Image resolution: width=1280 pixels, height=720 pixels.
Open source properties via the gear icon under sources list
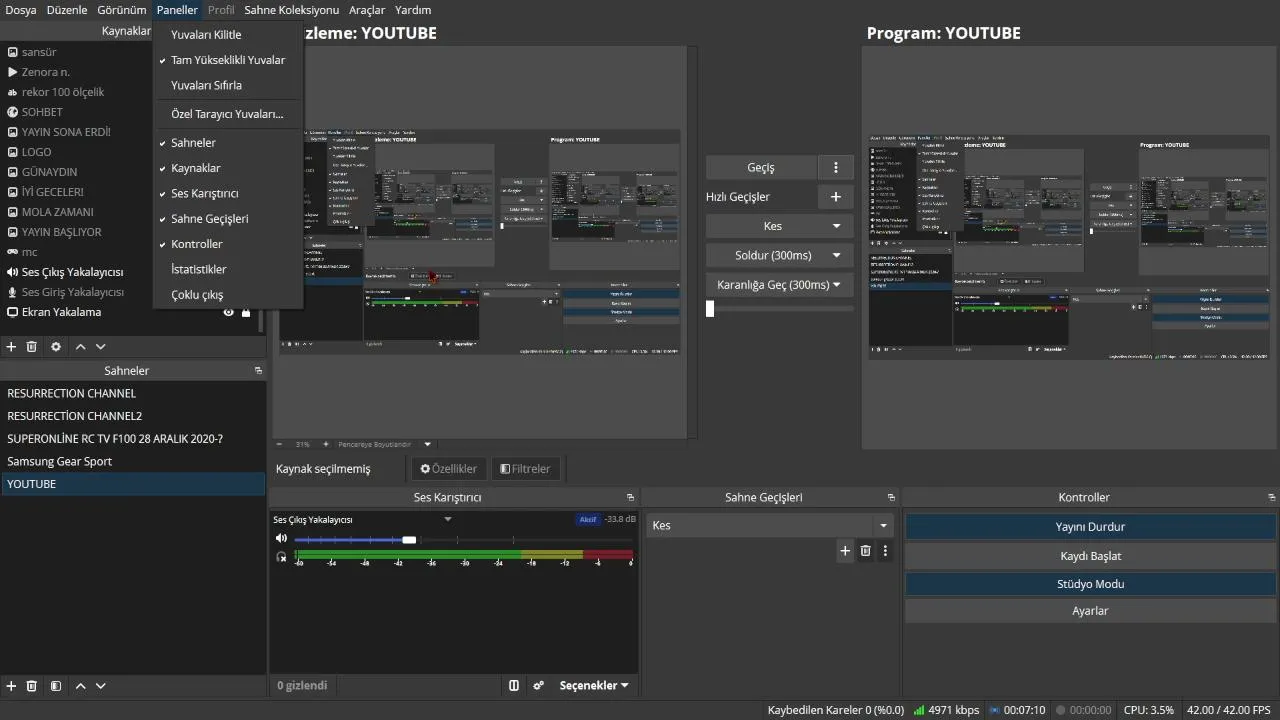tap(56, 347)
